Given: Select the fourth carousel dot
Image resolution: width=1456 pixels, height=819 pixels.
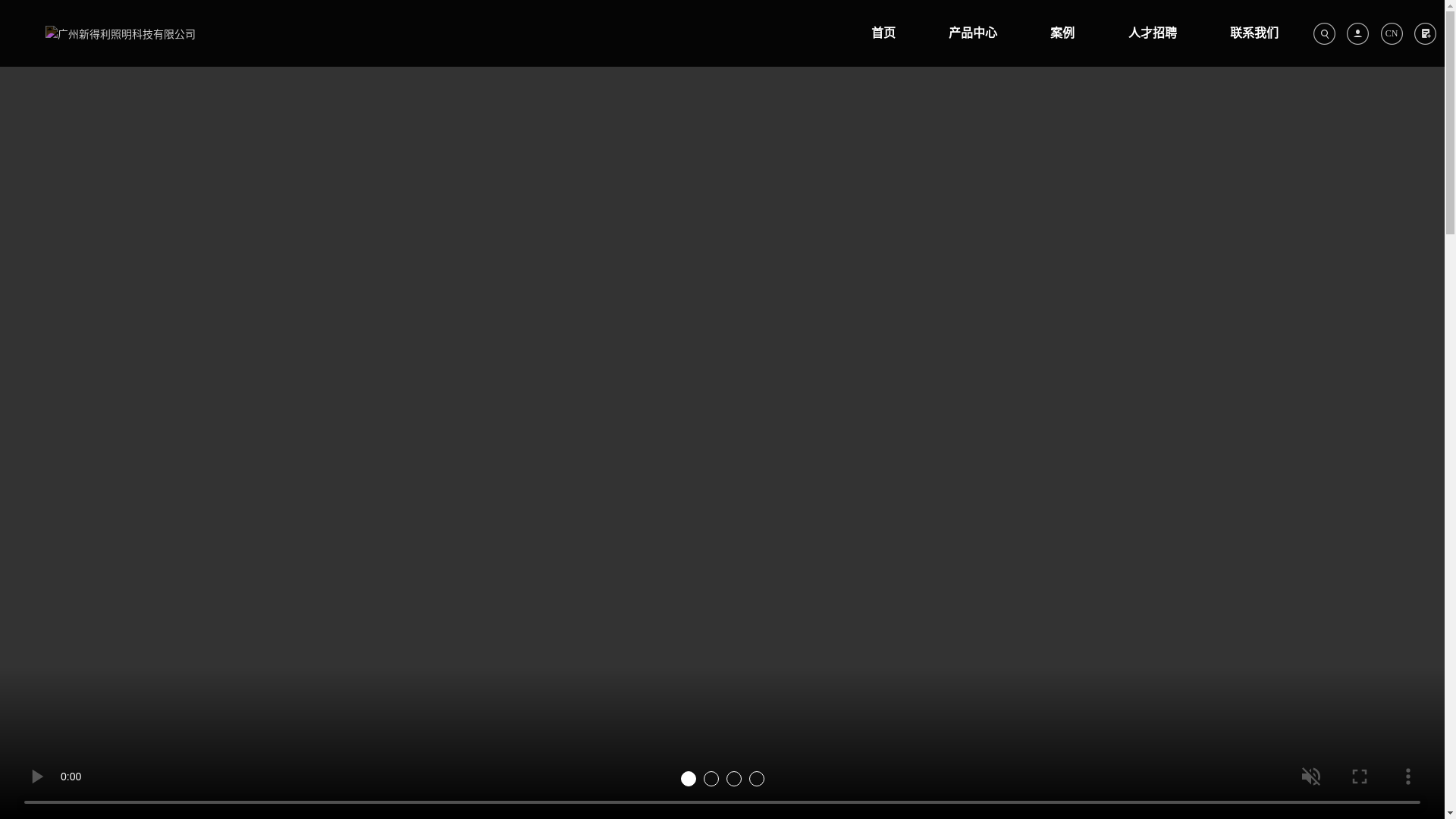Looking at the screenshot, I should (757, 779).
